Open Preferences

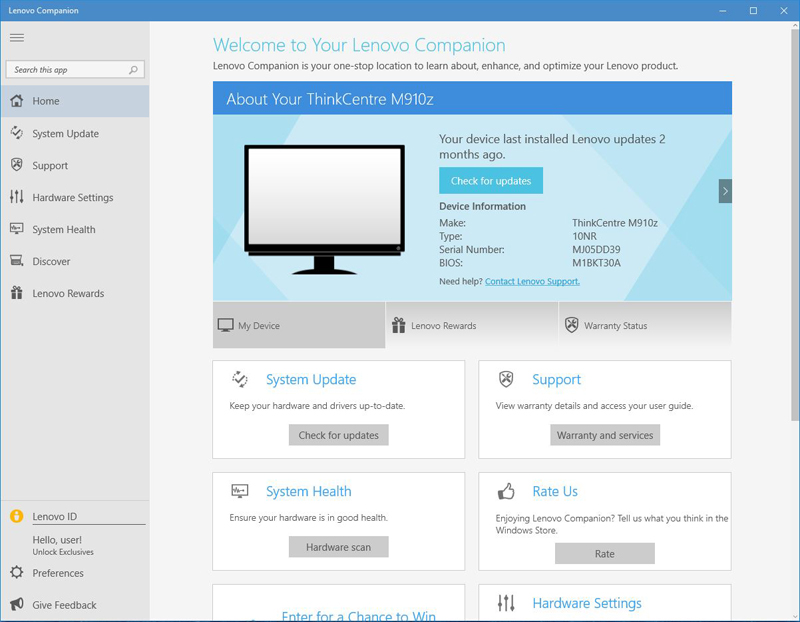point(58,573)
